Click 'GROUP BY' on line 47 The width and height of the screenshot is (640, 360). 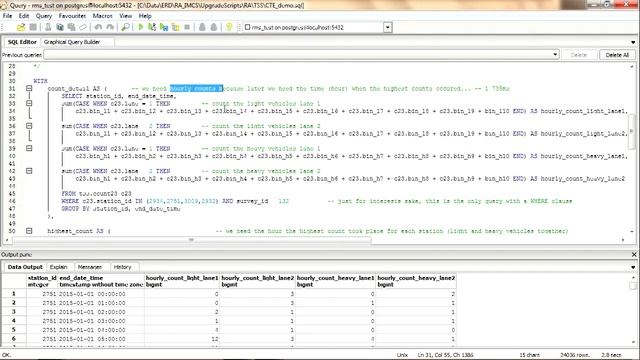pyautogui.click(x=76, y=209)
